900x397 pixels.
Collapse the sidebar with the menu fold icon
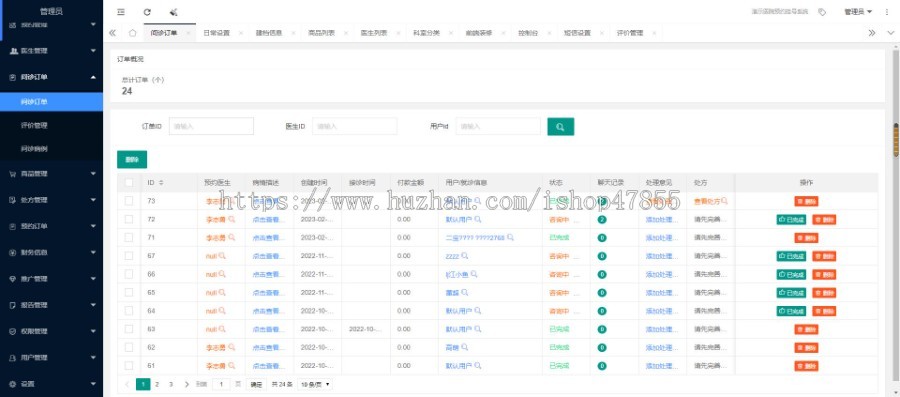pyautogui.click(x=121, y=11)
